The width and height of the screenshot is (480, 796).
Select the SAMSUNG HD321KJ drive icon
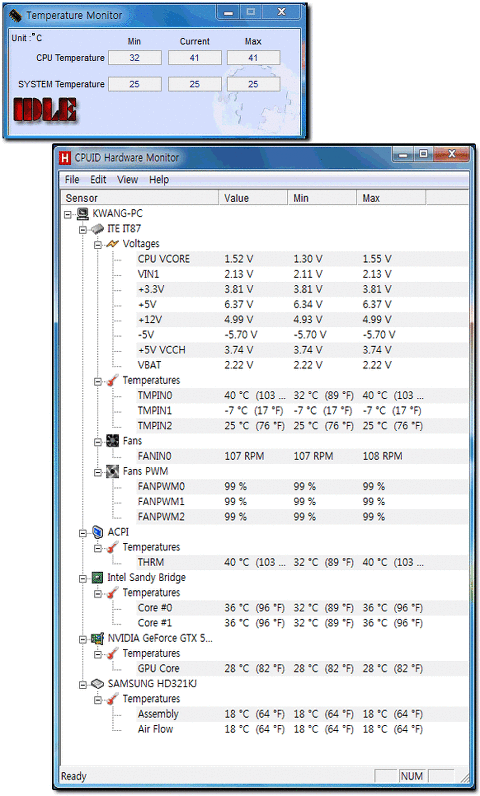click(97, 685)
